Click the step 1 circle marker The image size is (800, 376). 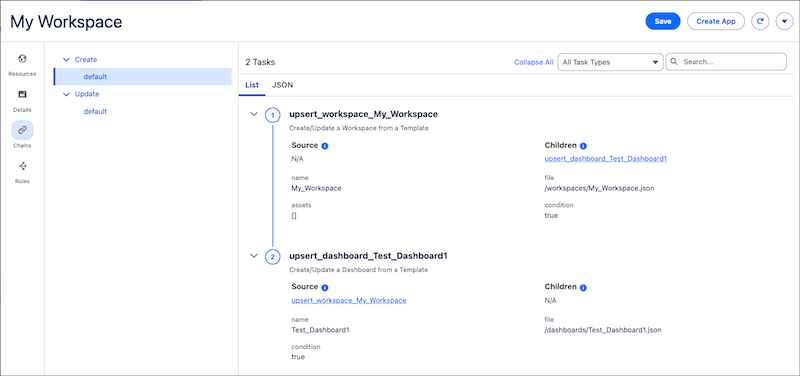272,115
